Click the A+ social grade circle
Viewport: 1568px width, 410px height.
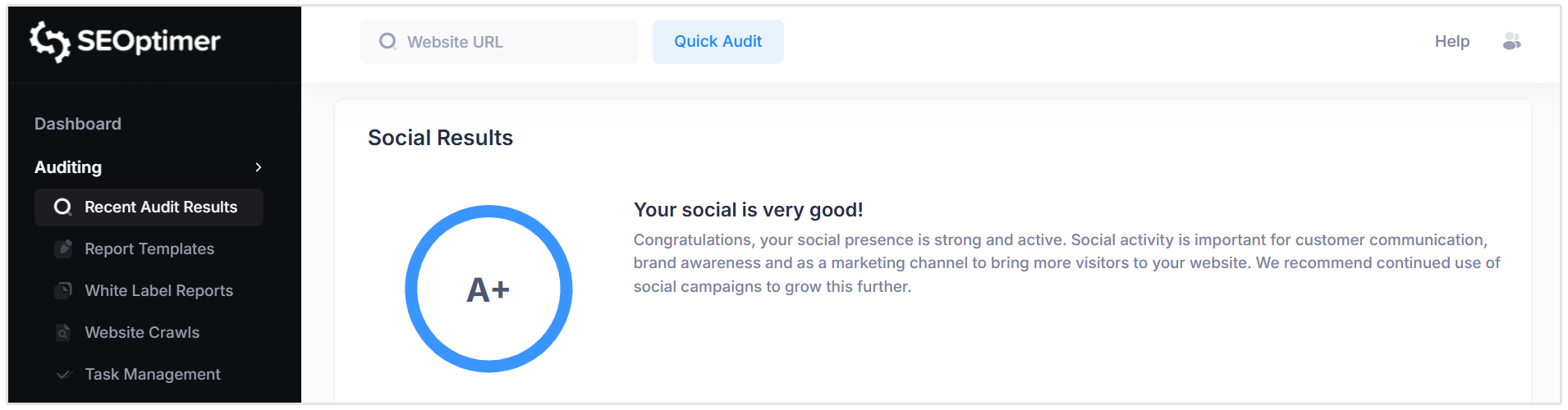pos(488,289)
